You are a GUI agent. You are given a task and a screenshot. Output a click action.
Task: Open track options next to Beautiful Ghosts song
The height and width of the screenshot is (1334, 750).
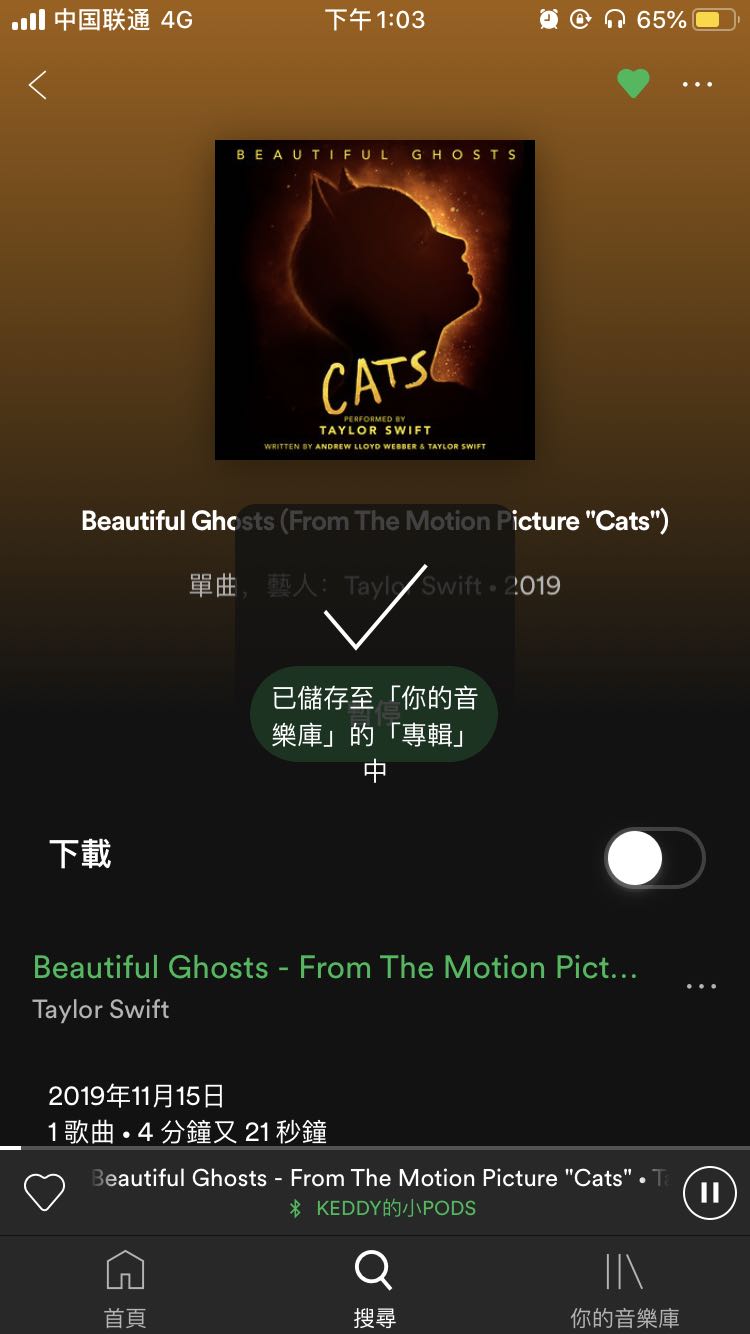point(701,986)
